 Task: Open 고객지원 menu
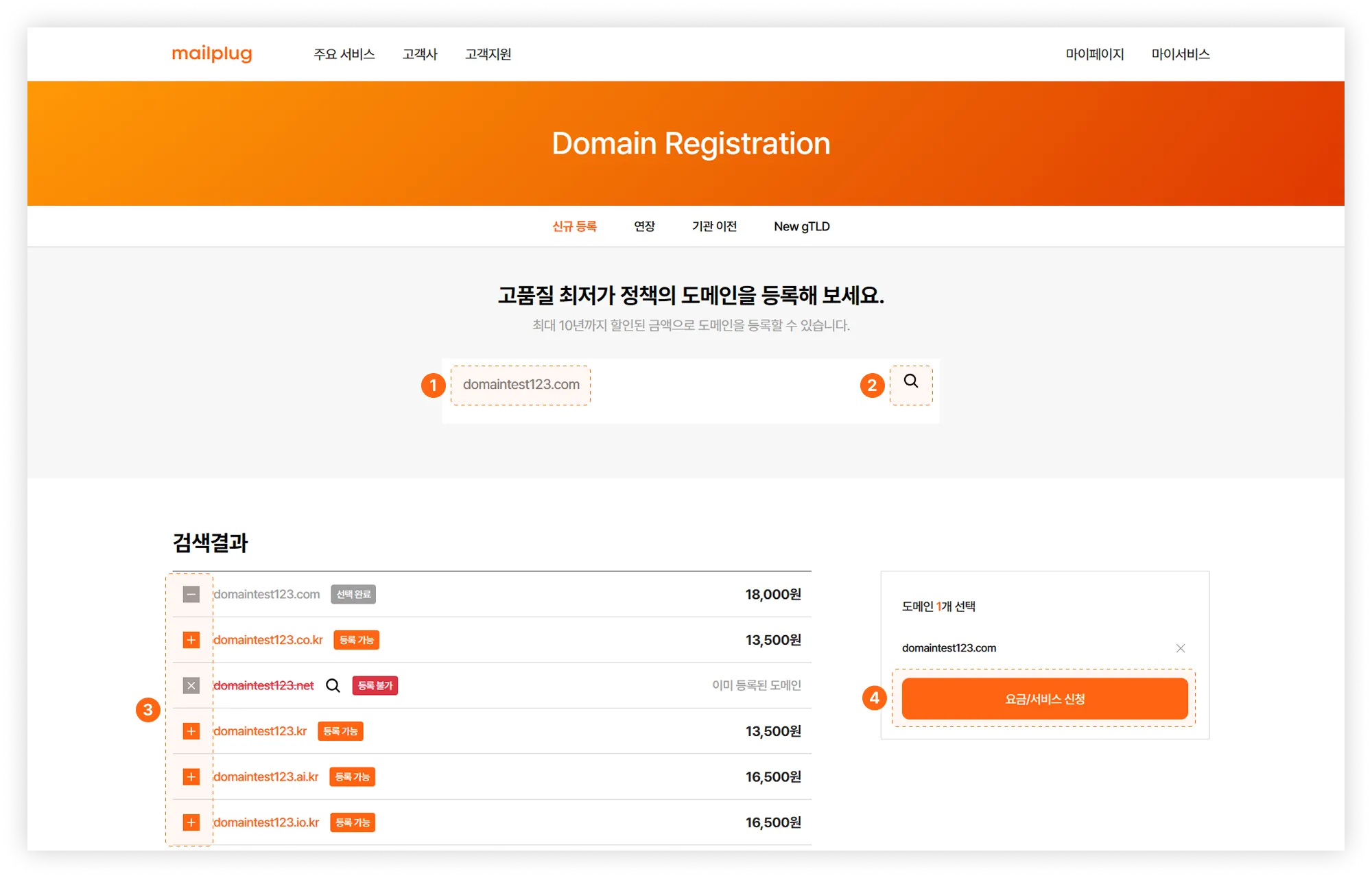[x=488, y=54]
